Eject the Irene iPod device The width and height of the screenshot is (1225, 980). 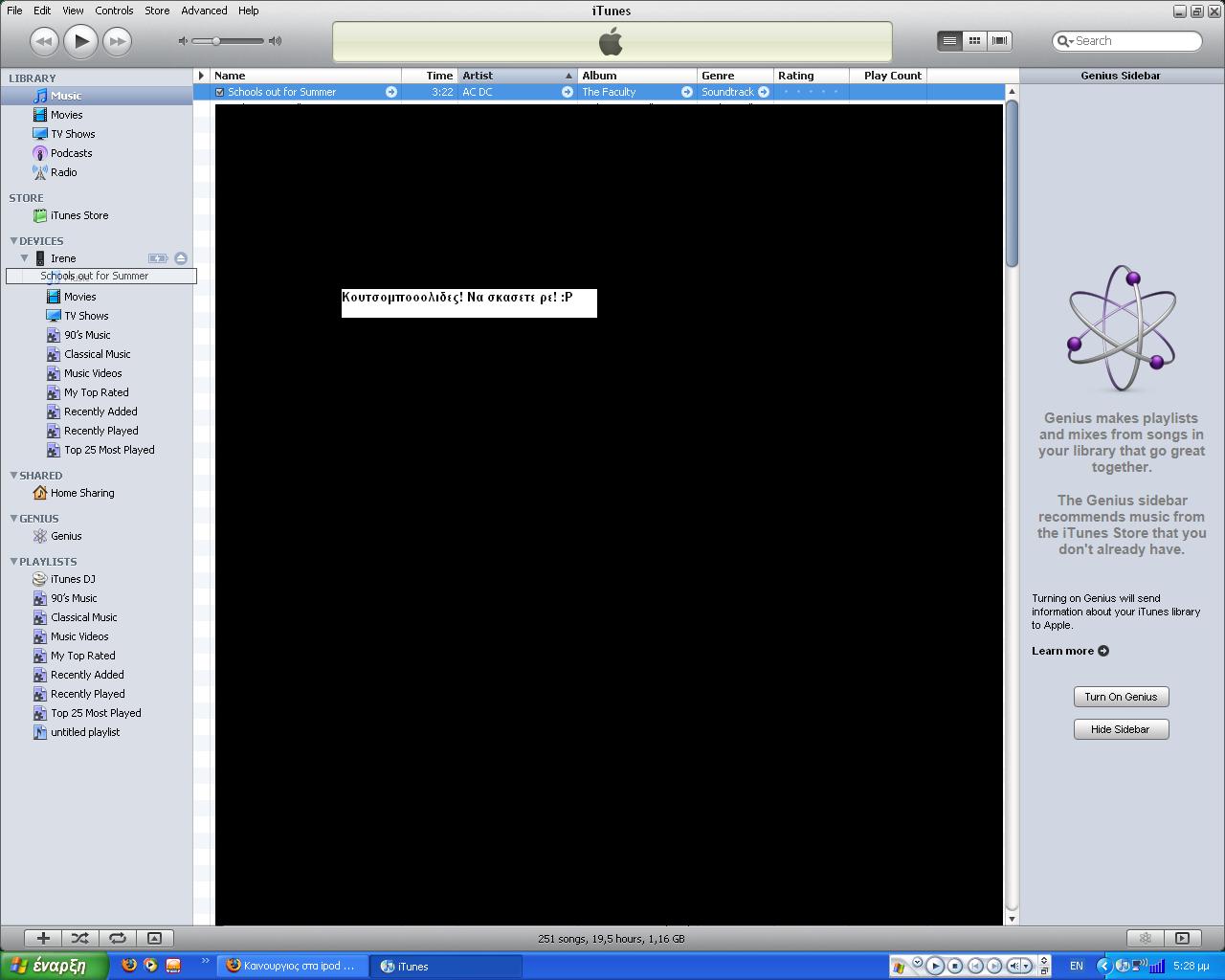pos(181,258)
